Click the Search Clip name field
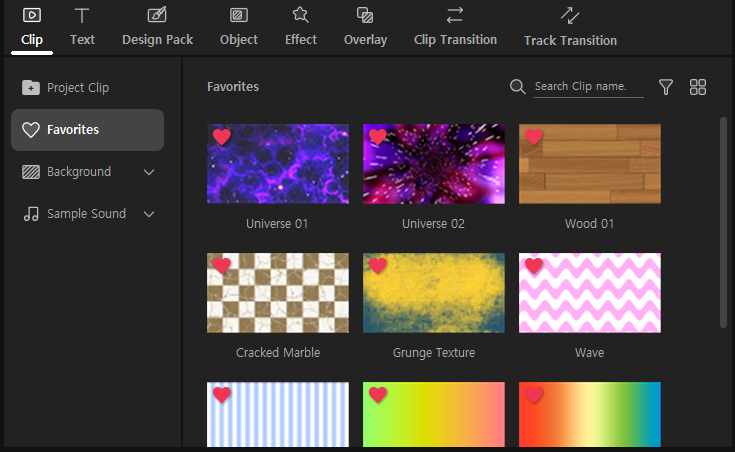 tap(588, 87)
